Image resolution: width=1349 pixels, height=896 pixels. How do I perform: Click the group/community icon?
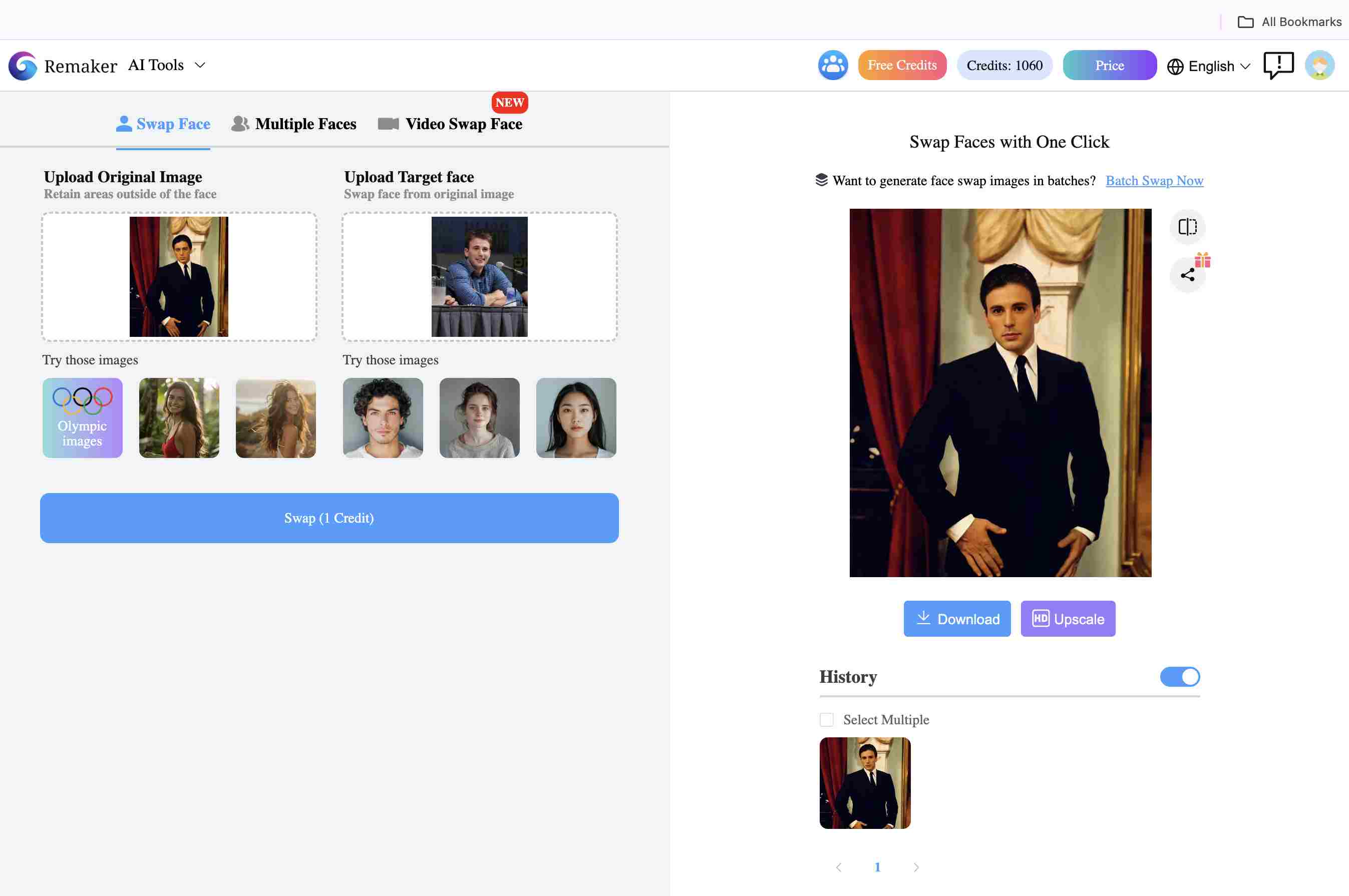pos(832,64)
